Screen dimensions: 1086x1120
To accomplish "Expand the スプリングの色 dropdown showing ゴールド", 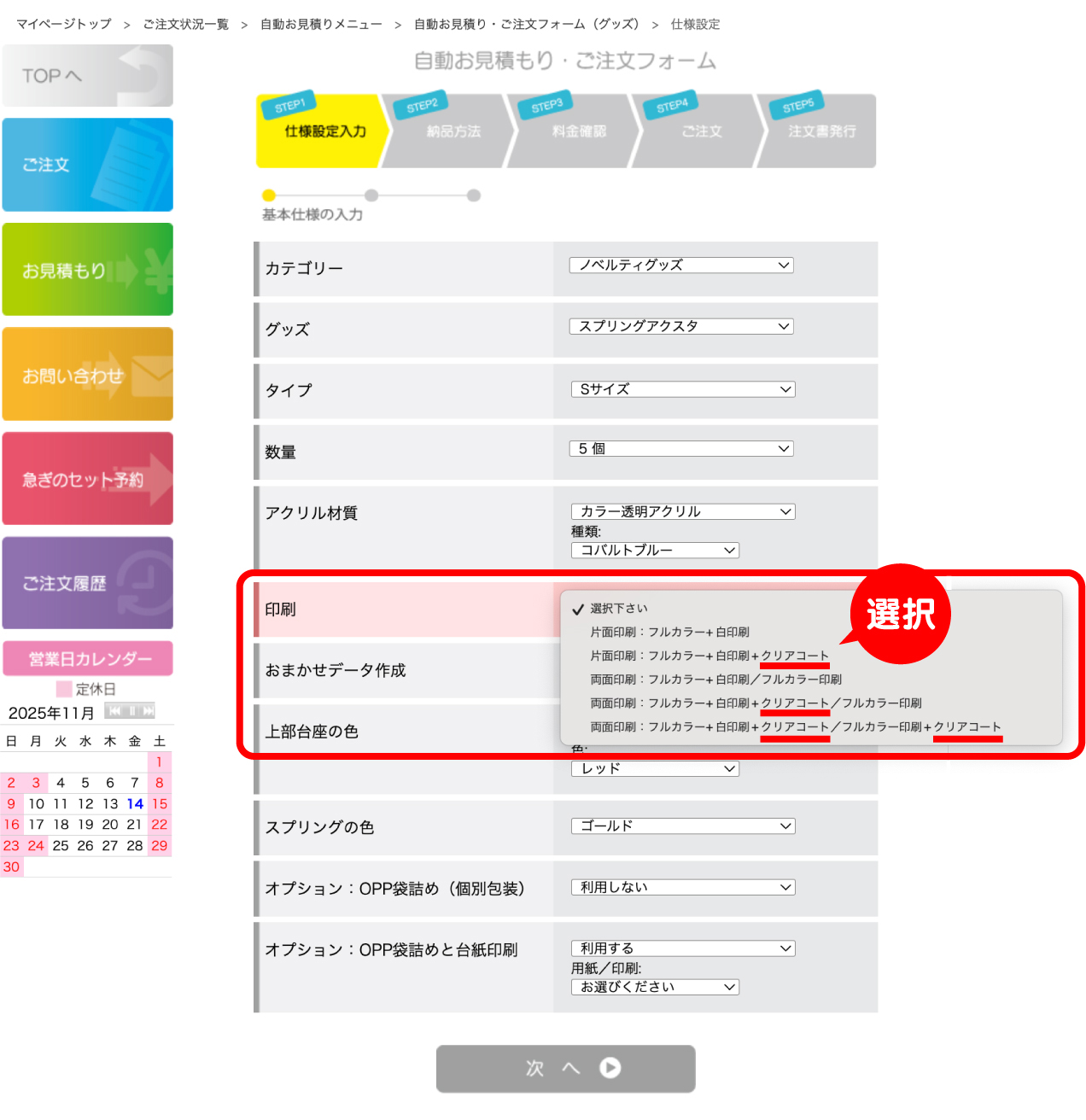I will (682, 826).
